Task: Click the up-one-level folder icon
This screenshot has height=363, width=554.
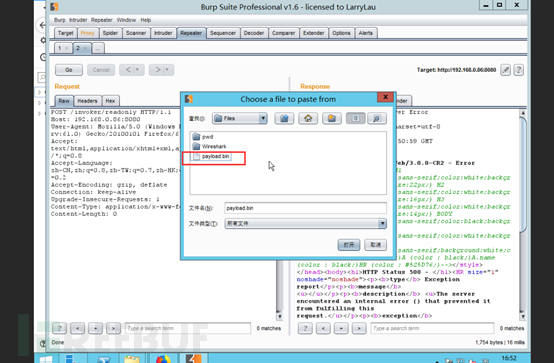Action: click(x=284, y=118)
